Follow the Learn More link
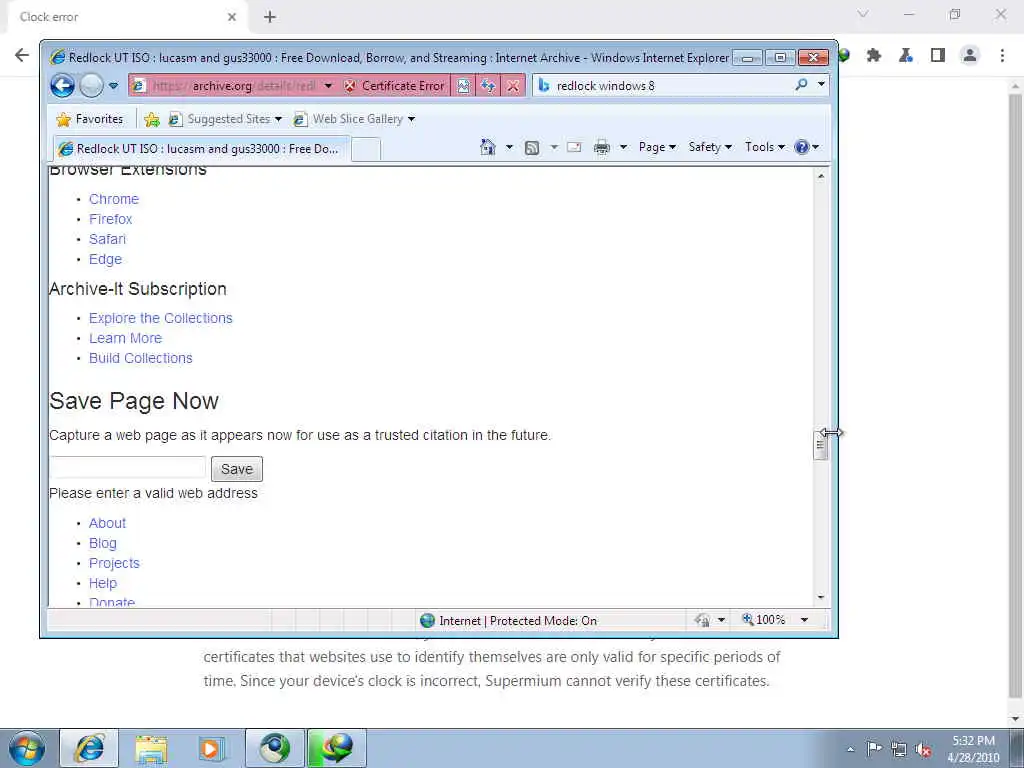Screen dimensions: 1024x768 point(125,338)
